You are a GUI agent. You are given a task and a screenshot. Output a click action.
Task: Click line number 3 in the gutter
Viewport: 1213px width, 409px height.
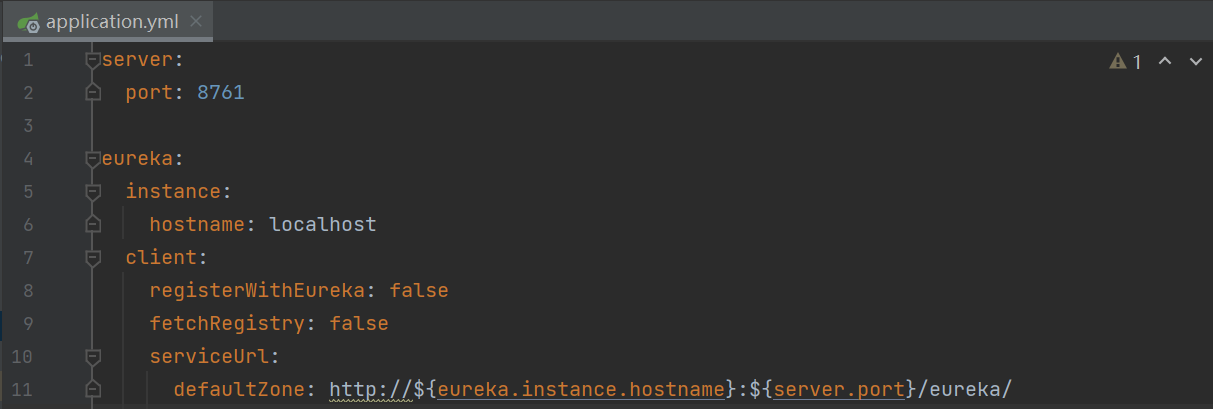click(27, 126)
